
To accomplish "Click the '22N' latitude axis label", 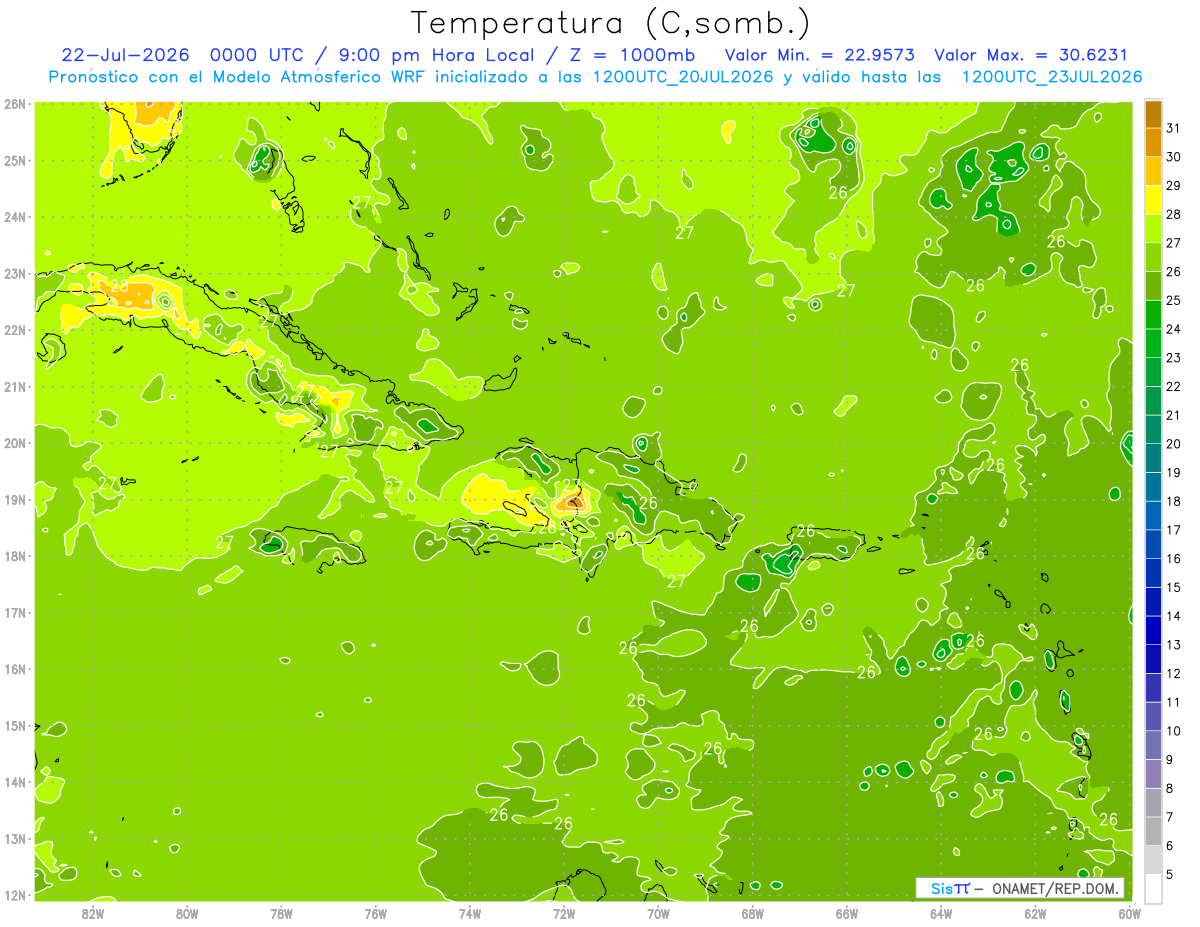I will 15,330.
